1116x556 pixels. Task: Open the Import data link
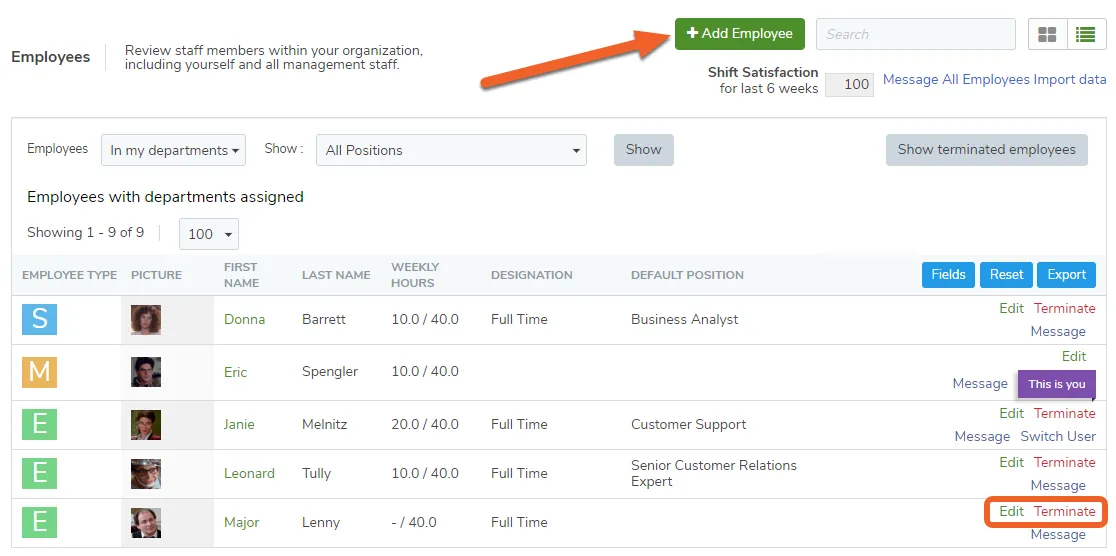[x=1070, y=80]
